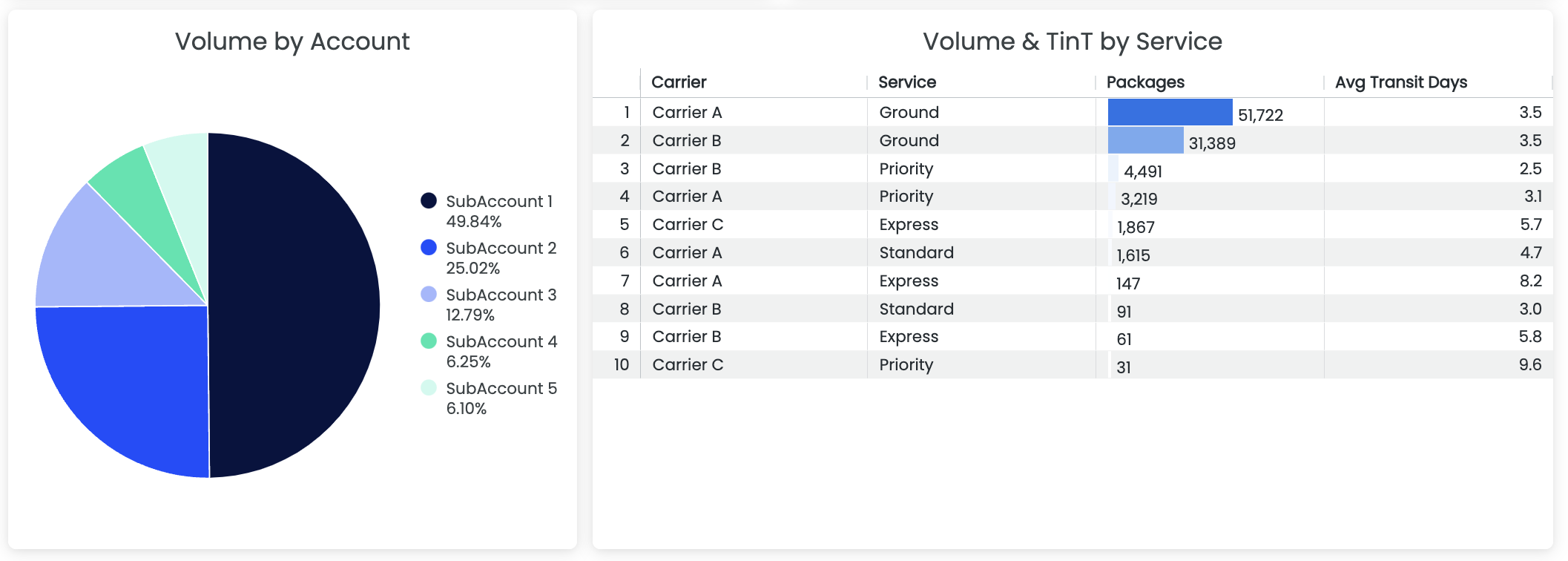
Task: Click the 31,389 packages bar for Carrier B
Action: coord(1145,140)
